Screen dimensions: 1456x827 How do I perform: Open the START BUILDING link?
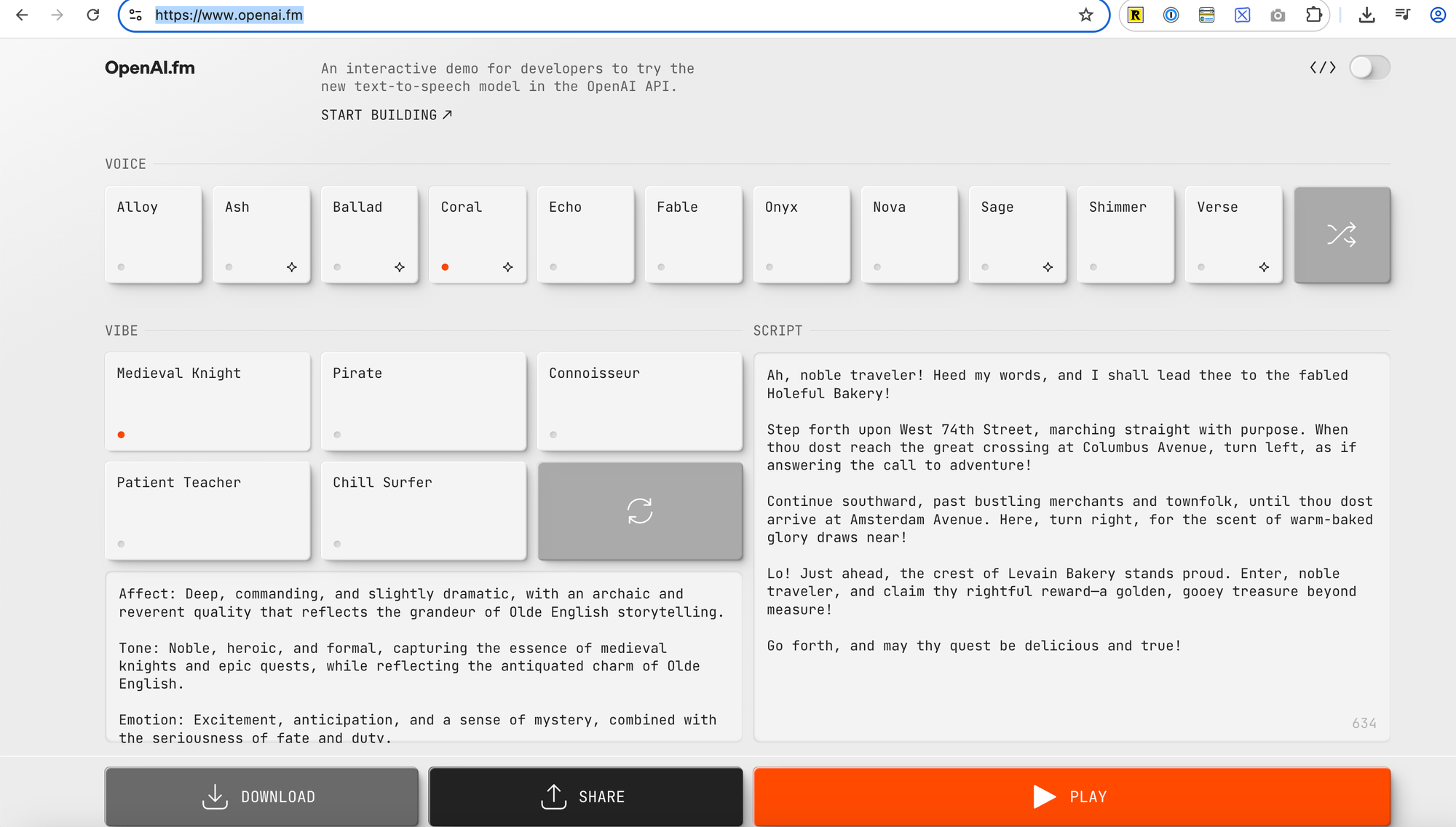[x=387, y=115]
